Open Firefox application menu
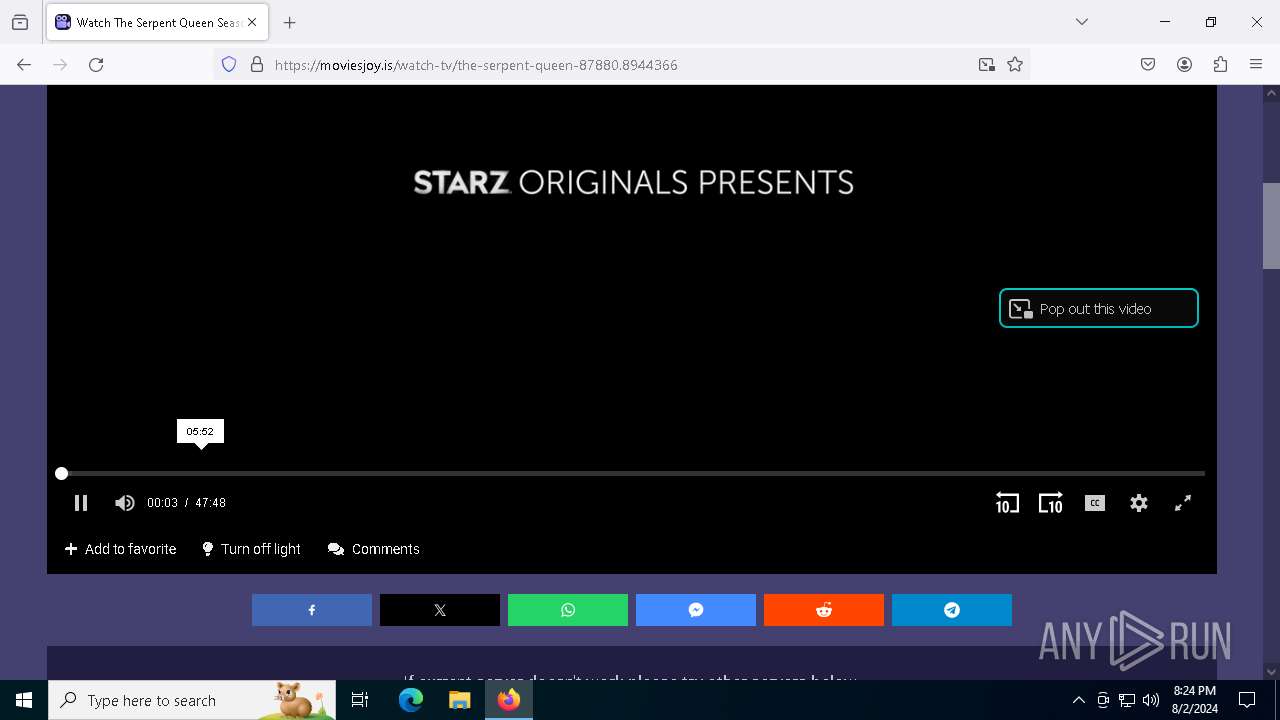 click(1256, 64)
